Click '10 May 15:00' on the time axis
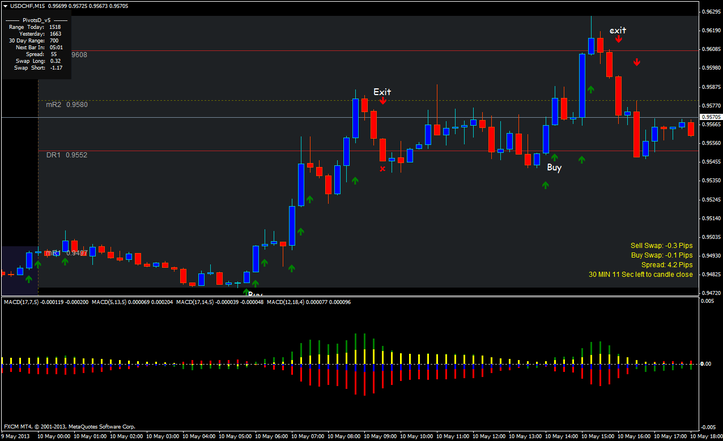Viewport: 723px width, 441px height. point(598,436)
